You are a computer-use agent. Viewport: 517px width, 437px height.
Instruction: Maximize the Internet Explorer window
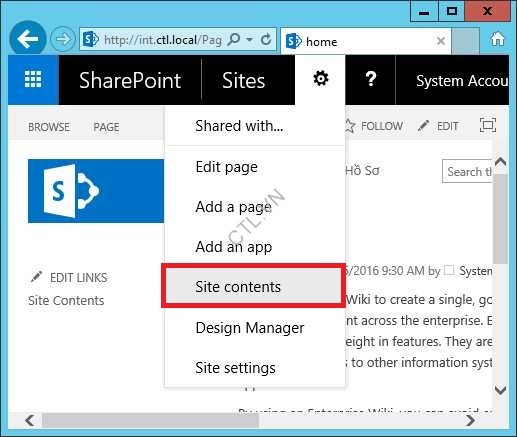click(x=451, y=12)
